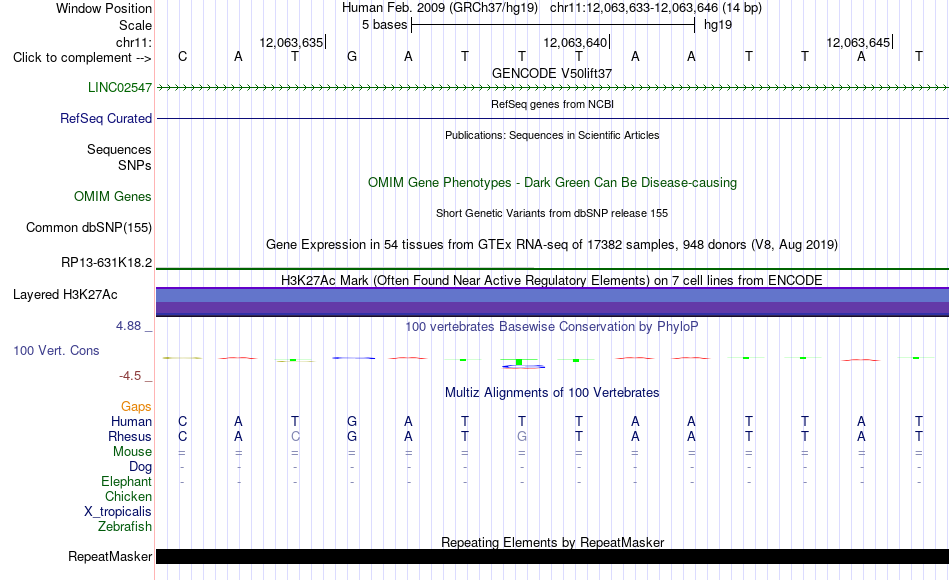The height and width of the screenshot is (580, 950).
Task: Open the 100 vertebrates Basewise Conservation title
Action: (x=552, y=326)
